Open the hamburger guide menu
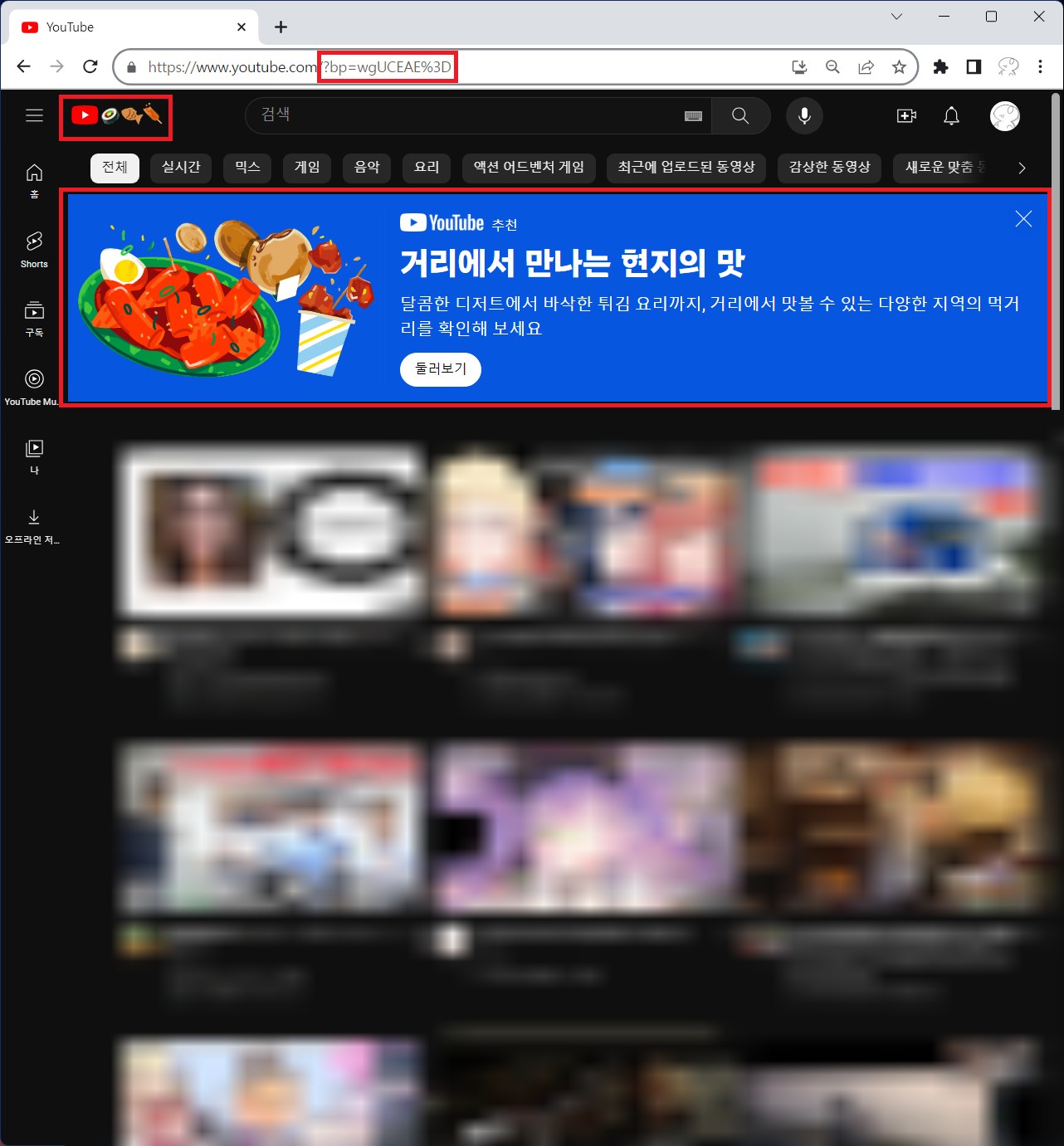1064x1146 pixels. pyautogui.click(x=34, y=115)
